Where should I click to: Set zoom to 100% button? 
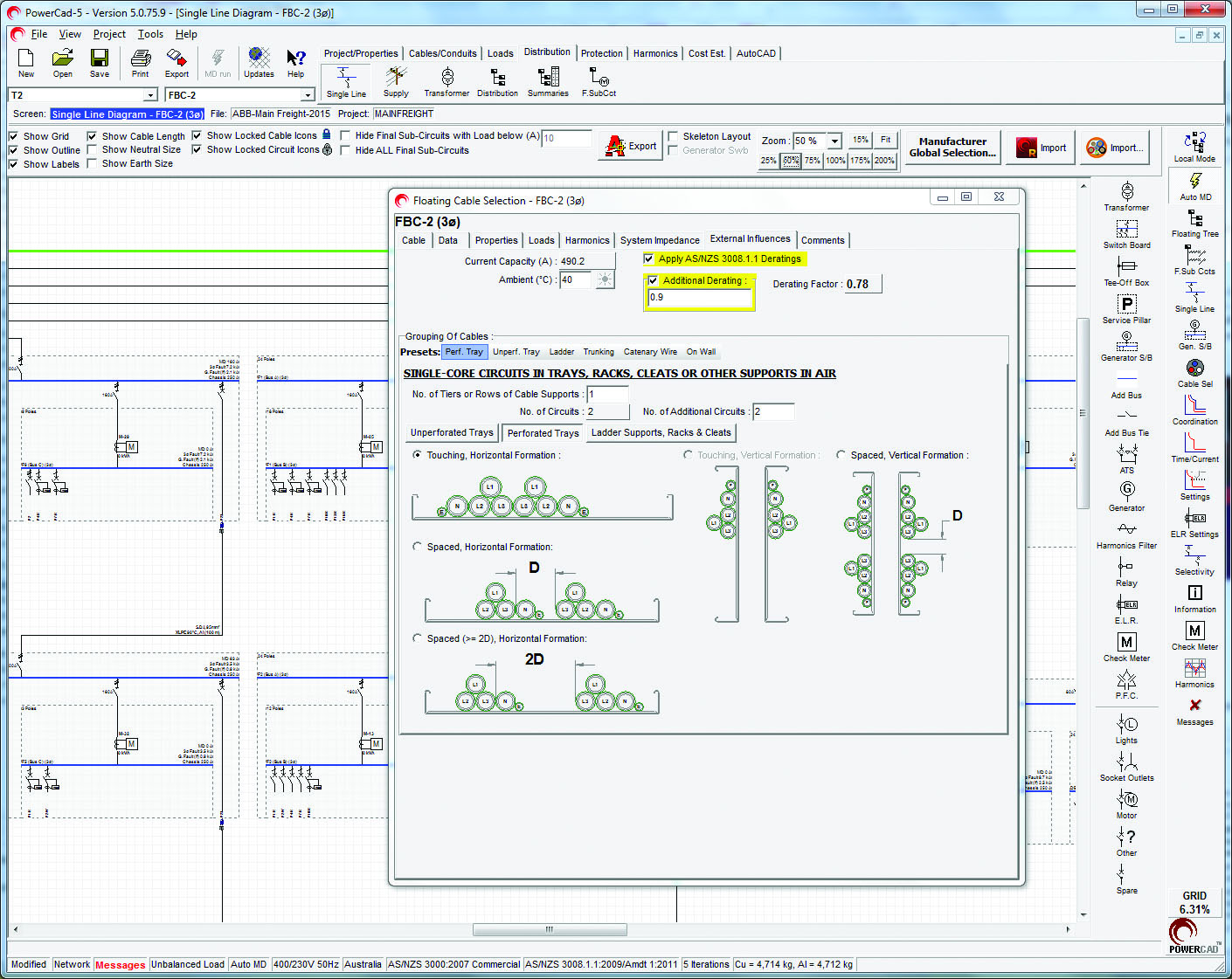click(835, 161)
